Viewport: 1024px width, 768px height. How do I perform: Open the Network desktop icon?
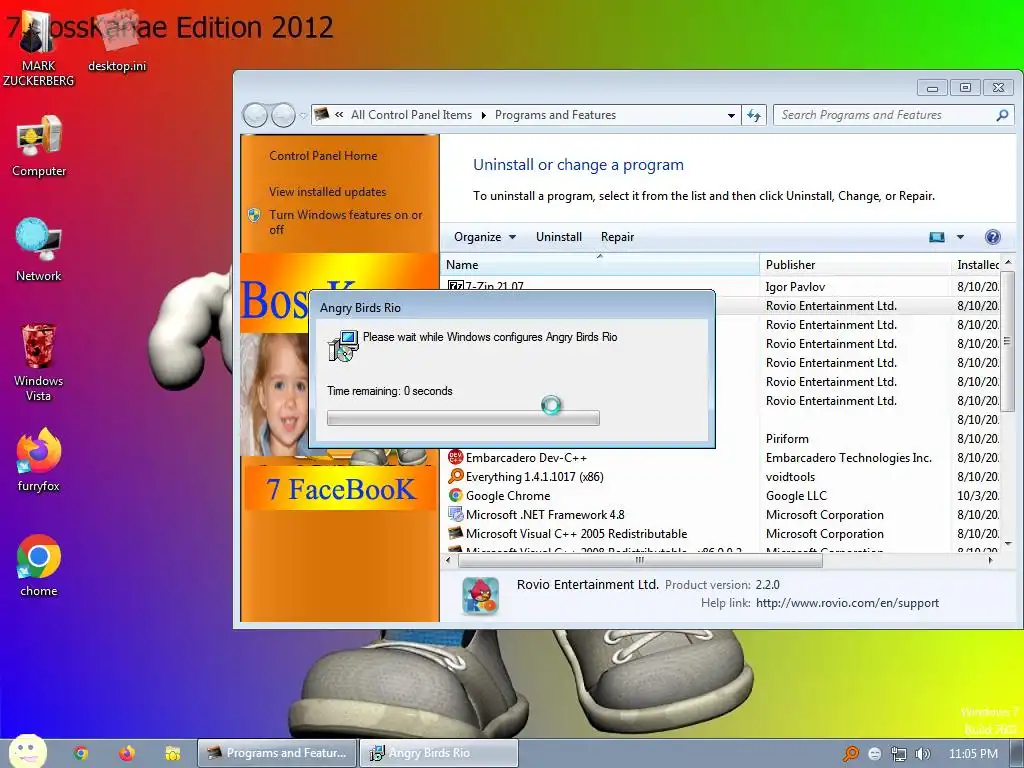click(39, 249)
